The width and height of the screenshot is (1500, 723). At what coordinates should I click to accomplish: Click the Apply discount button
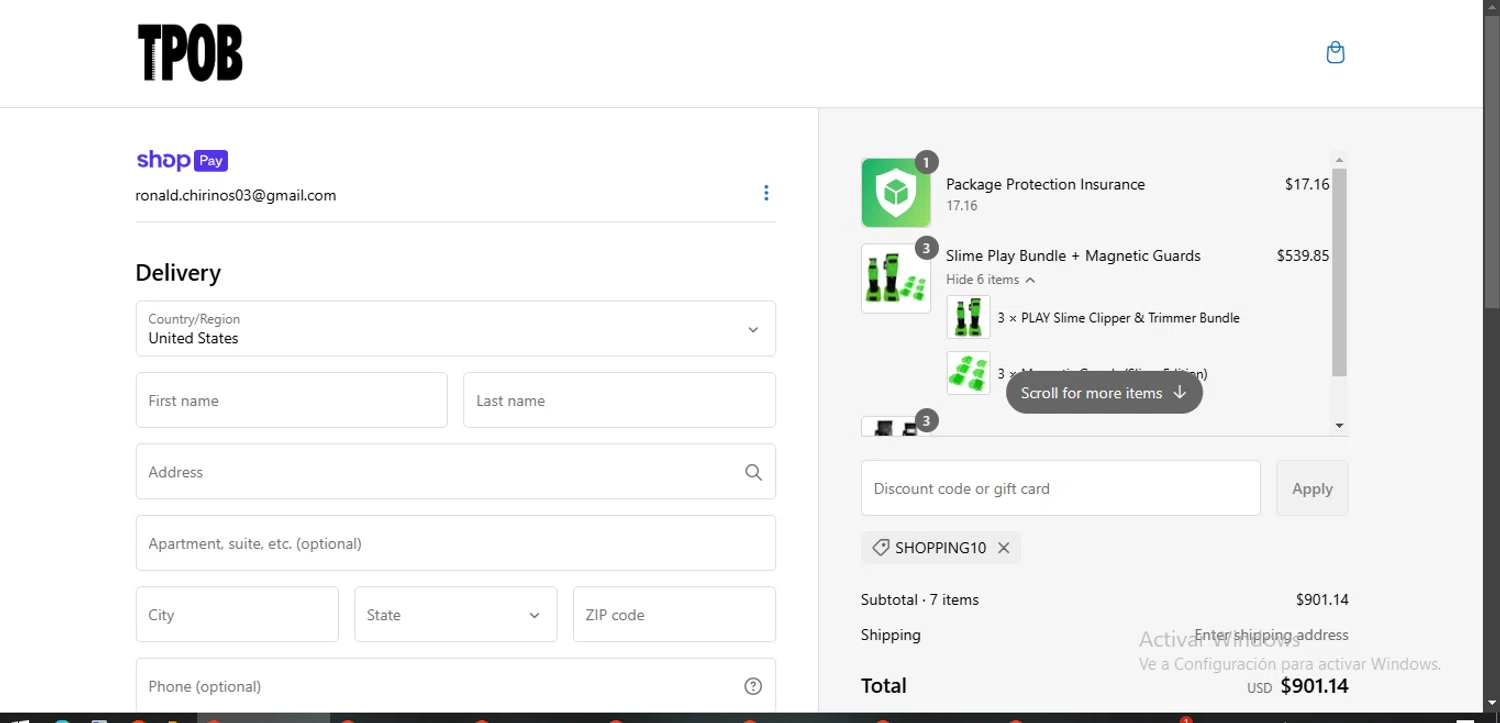(1312, 488)
